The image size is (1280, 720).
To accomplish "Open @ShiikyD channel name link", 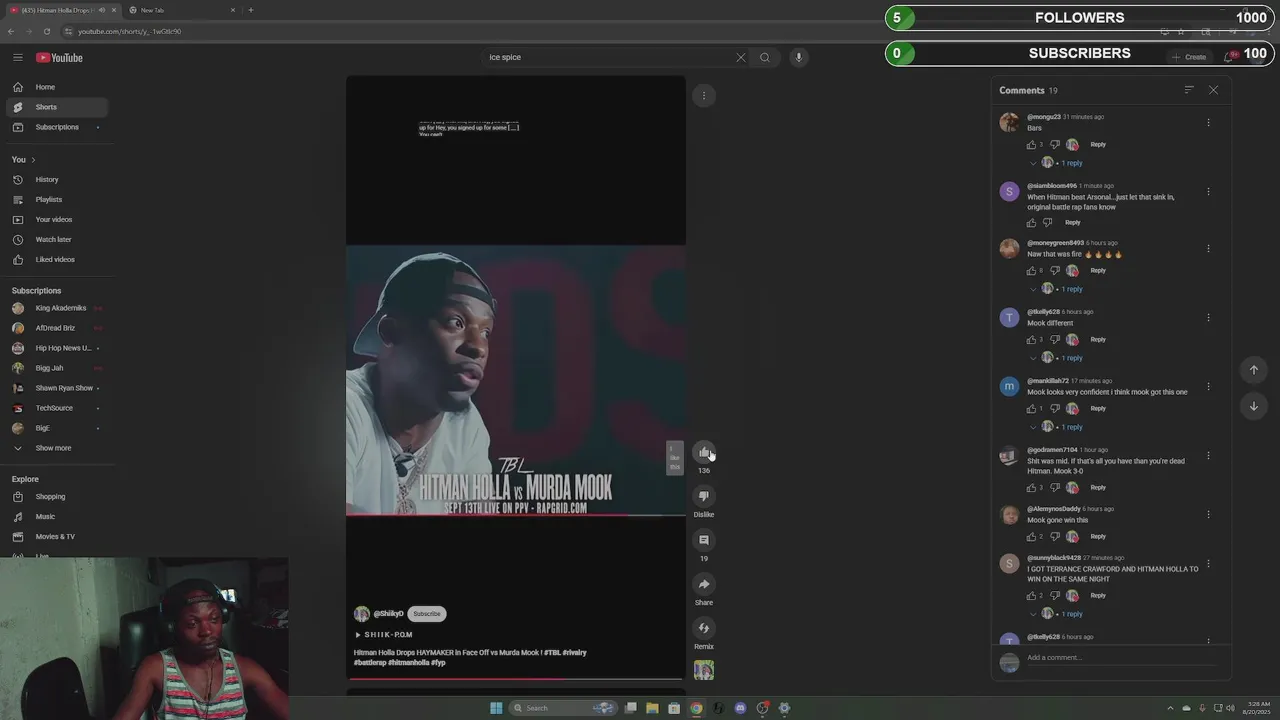I will pos(388,614).
